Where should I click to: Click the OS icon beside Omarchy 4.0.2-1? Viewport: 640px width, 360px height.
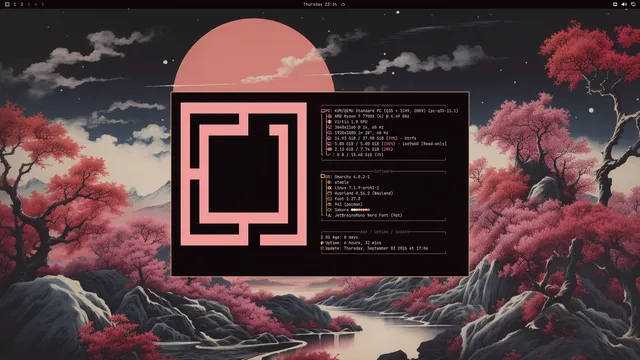pyautogui.click(x=322, y=176)
